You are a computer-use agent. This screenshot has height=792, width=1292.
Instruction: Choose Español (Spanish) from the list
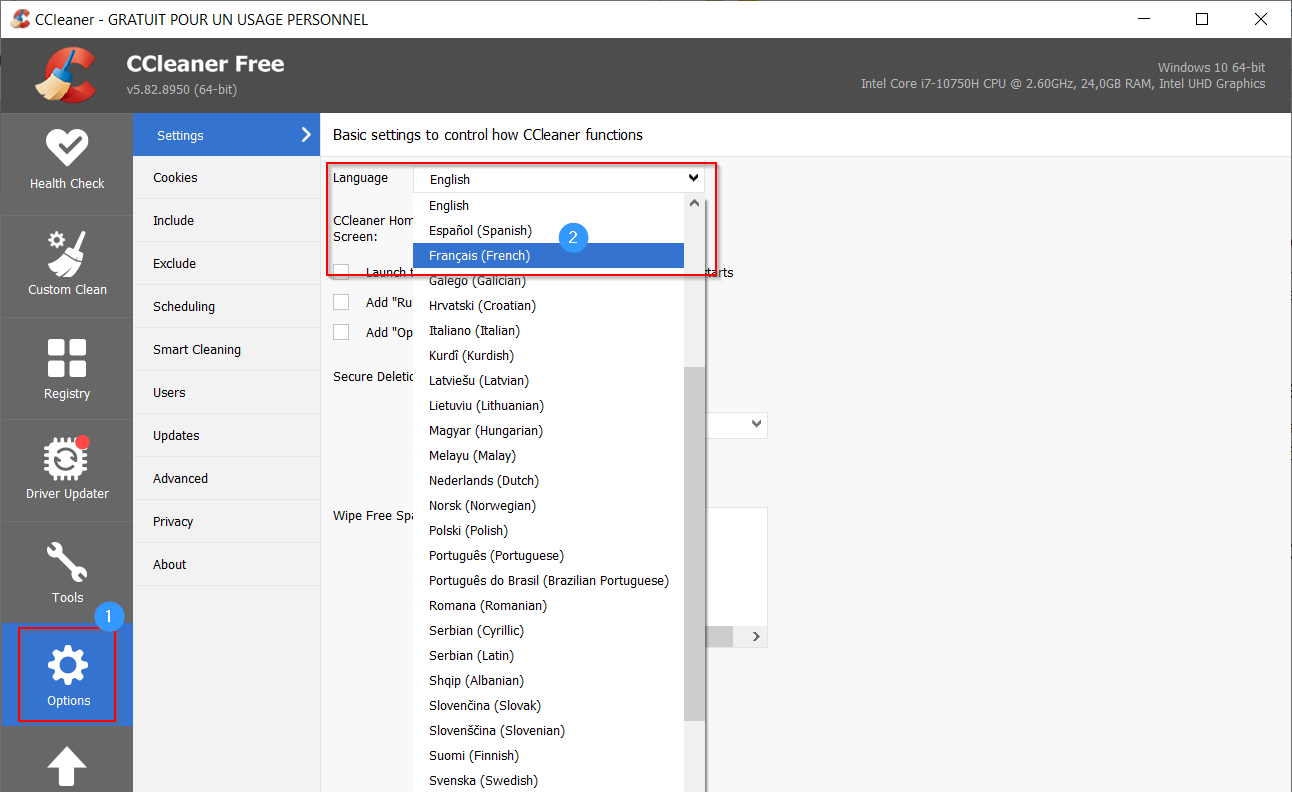tap(549, 231)
